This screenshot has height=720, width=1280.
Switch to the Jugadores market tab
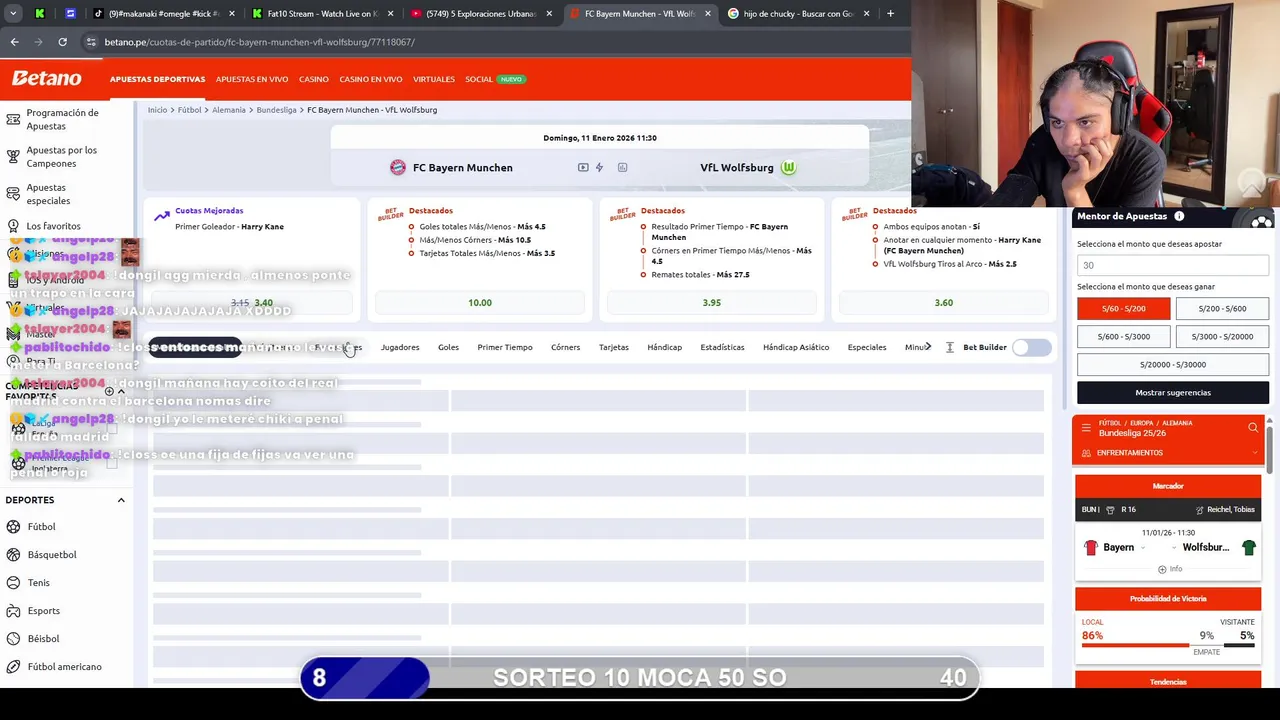[400, 347]
